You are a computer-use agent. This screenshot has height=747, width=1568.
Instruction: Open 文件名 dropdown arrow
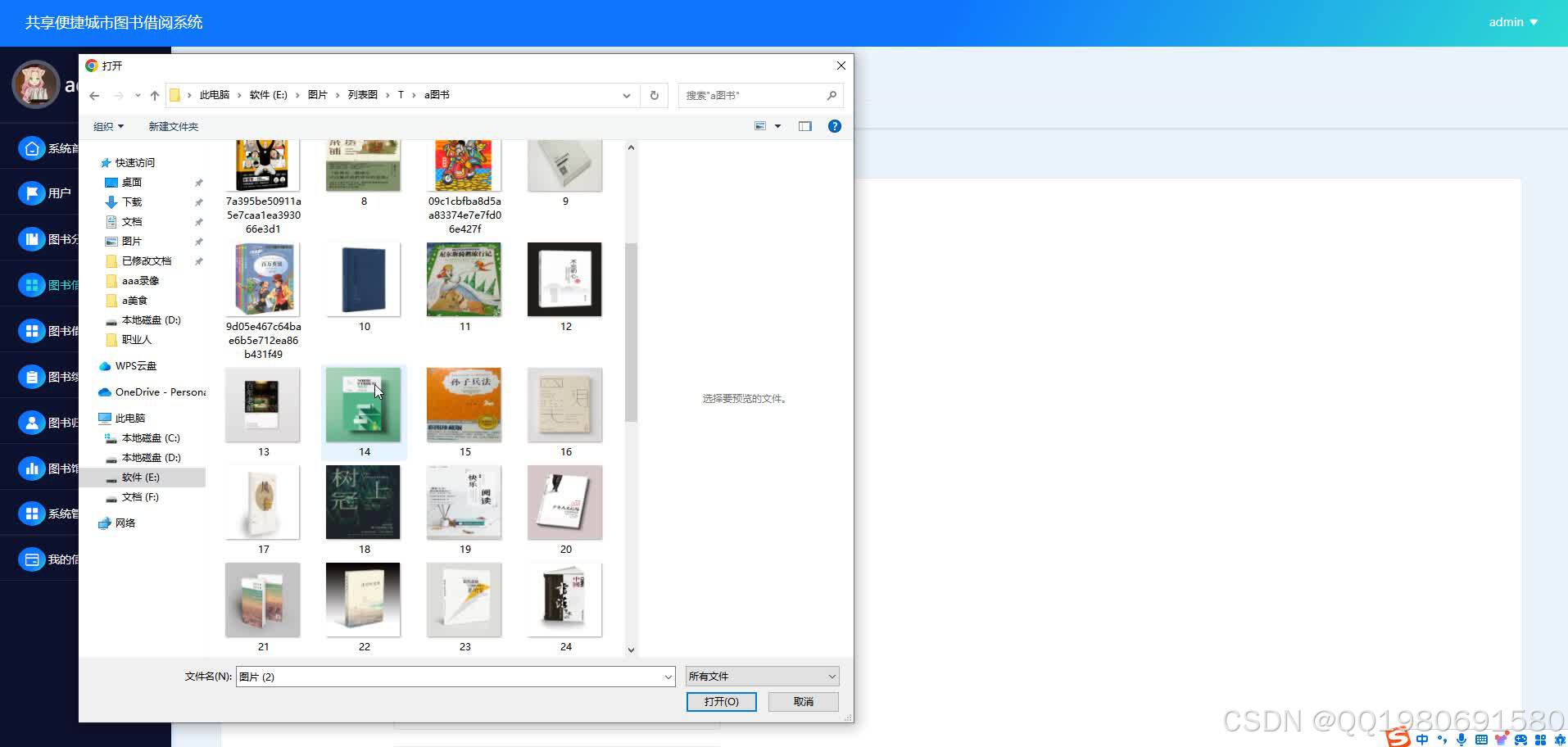pyautogui.click(x=668, y=677)
